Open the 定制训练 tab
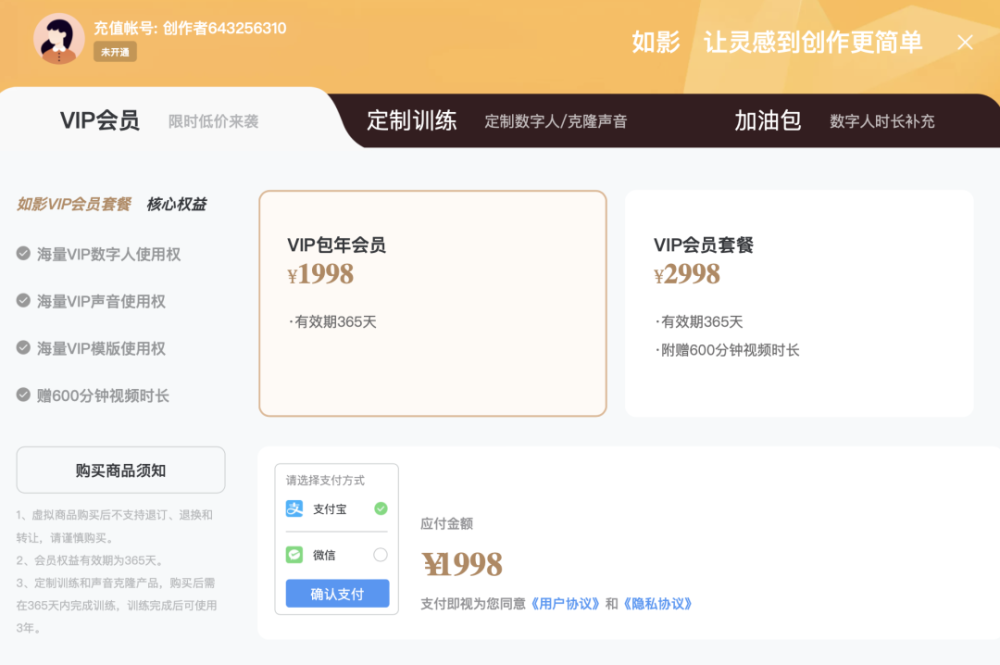 (x=411, y=121)
